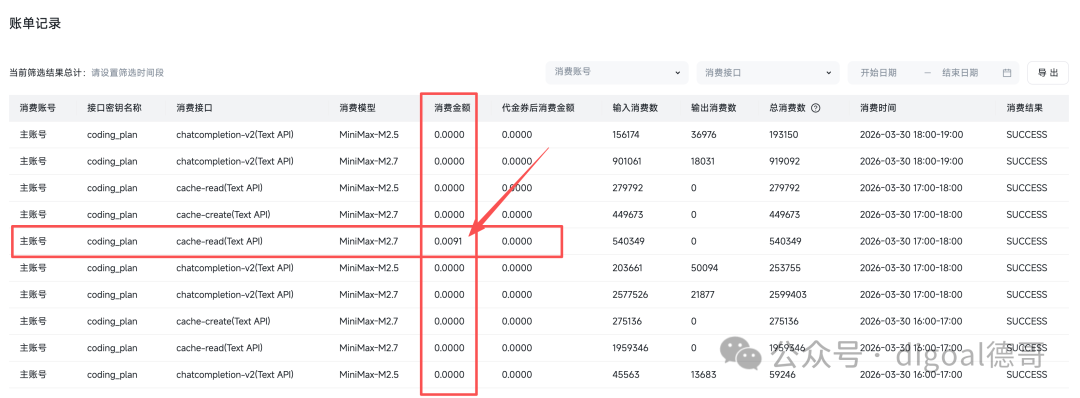Click the 结束日期 date field
Image resolution: width=1080 pixels, height=398 pixels.
tap(960, 72)
